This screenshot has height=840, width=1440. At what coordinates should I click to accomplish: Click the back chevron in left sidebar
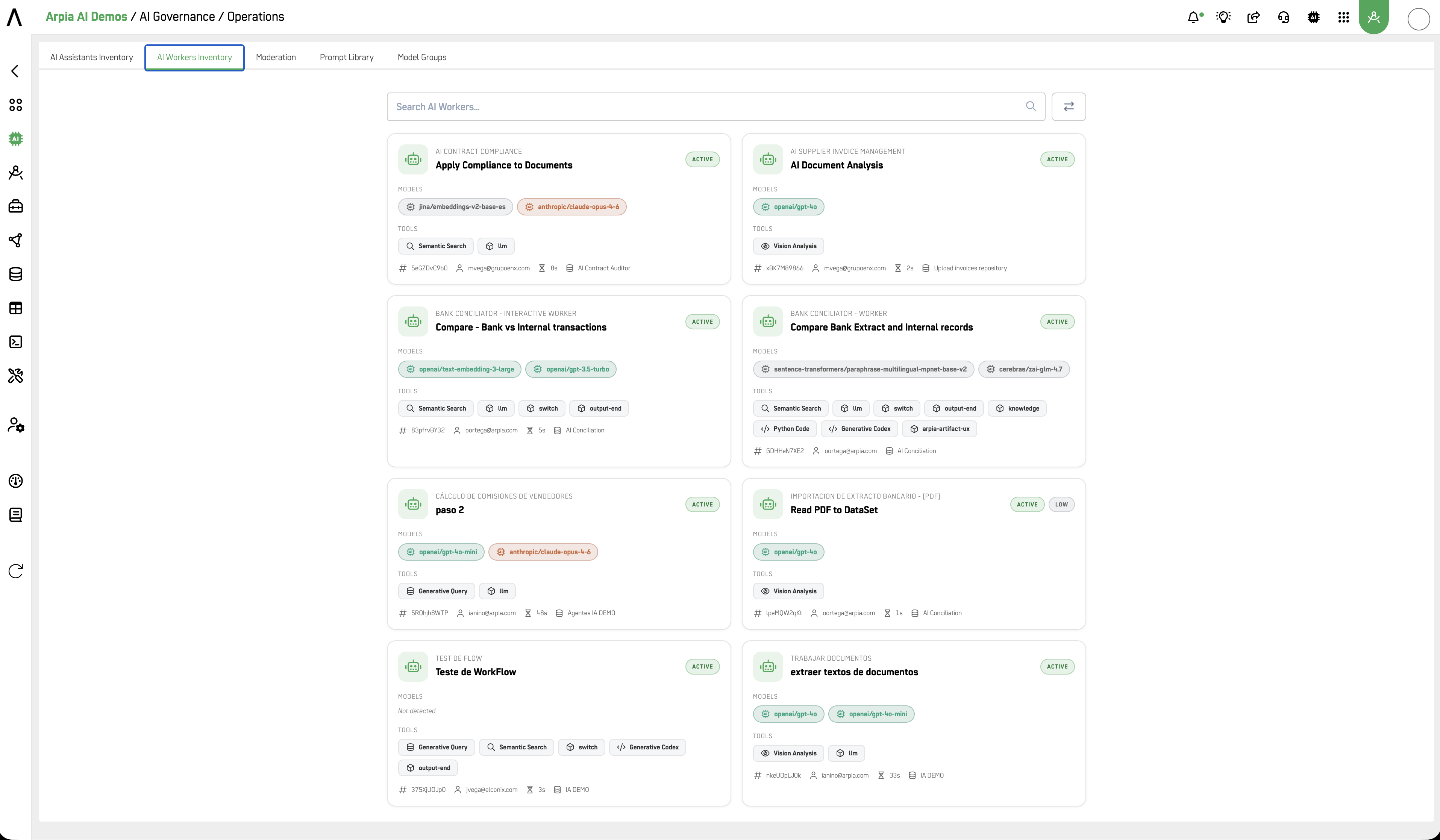point(15,71)
